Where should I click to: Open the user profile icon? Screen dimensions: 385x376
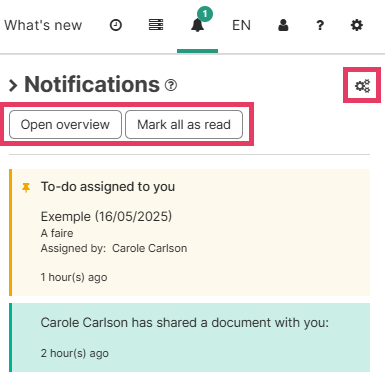pos(283,25)
